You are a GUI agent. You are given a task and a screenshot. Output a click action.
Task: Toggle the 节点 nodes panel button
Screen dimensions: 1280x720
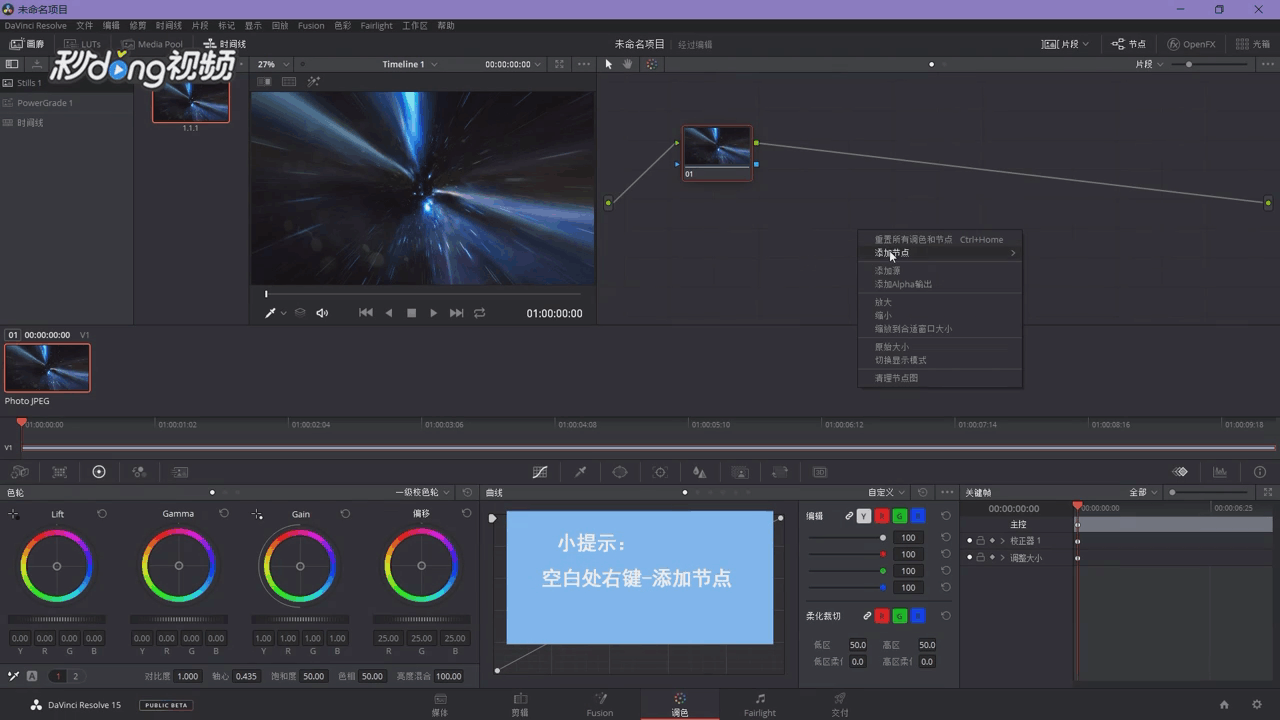tap(1129, 44)
